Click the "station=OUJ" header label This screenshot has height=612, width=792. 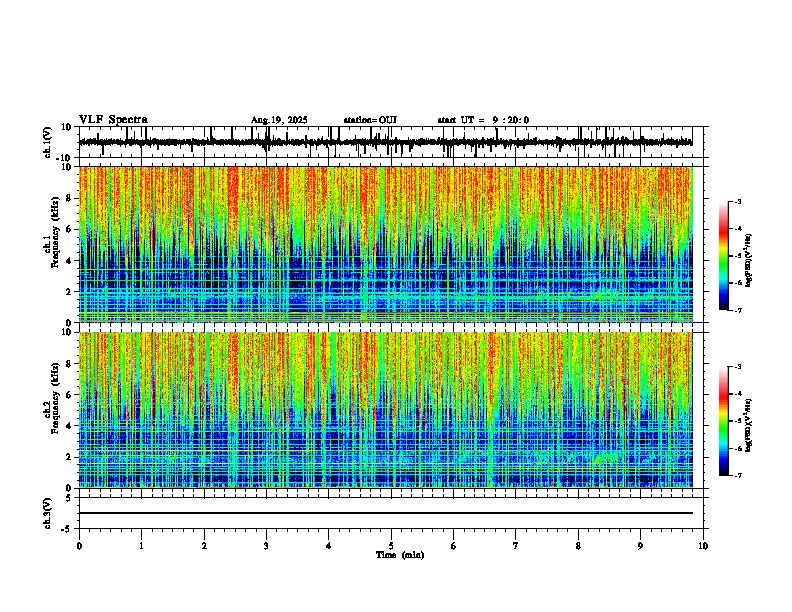[x=370, y=120]
